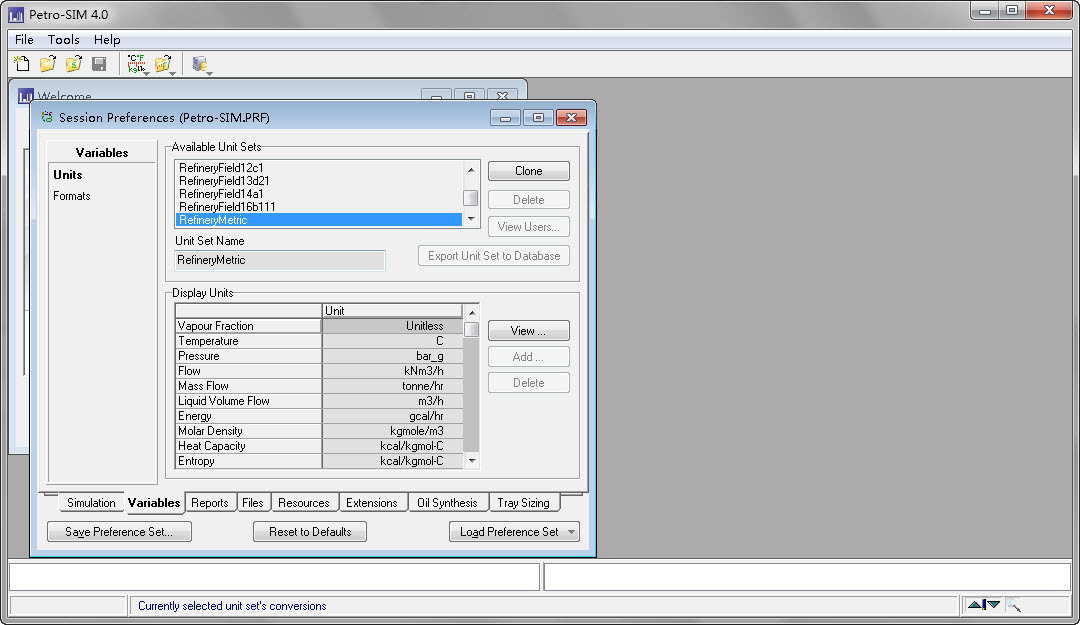
Task: Select the Liquid Volume Flow row label
Action: (249, 401)
